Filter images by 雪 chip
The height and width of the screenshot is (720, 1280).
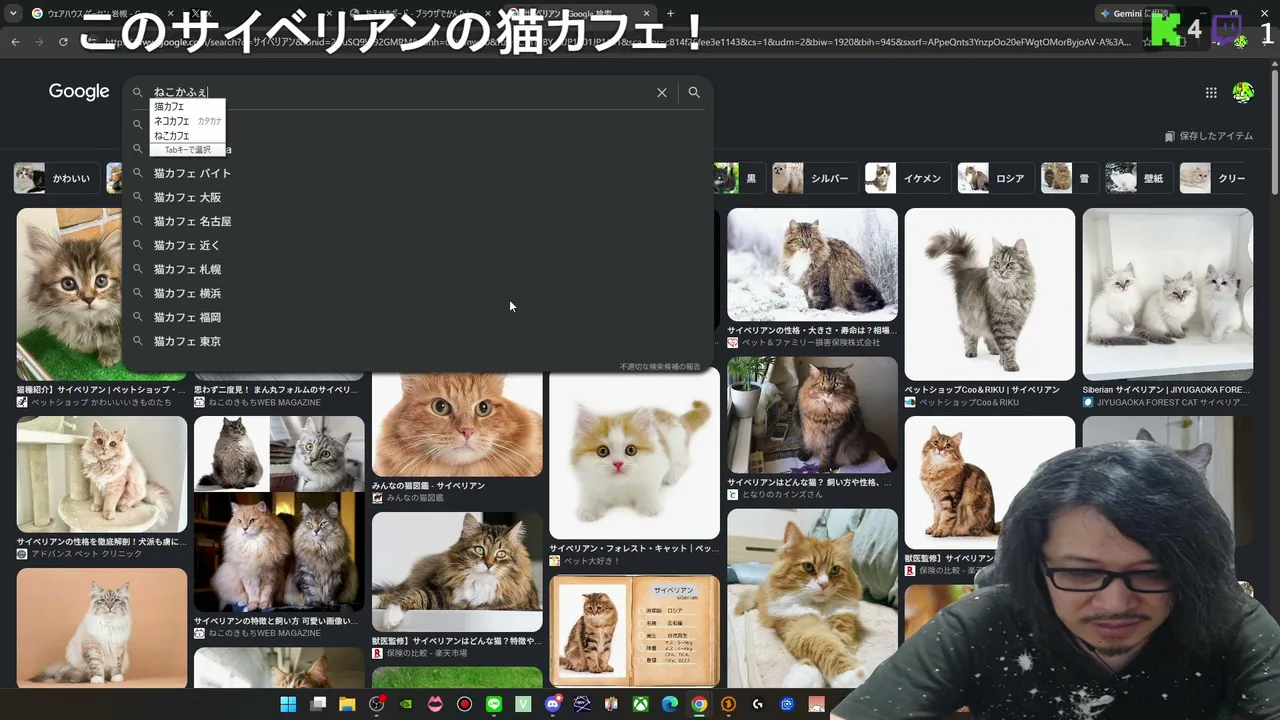1069,178
